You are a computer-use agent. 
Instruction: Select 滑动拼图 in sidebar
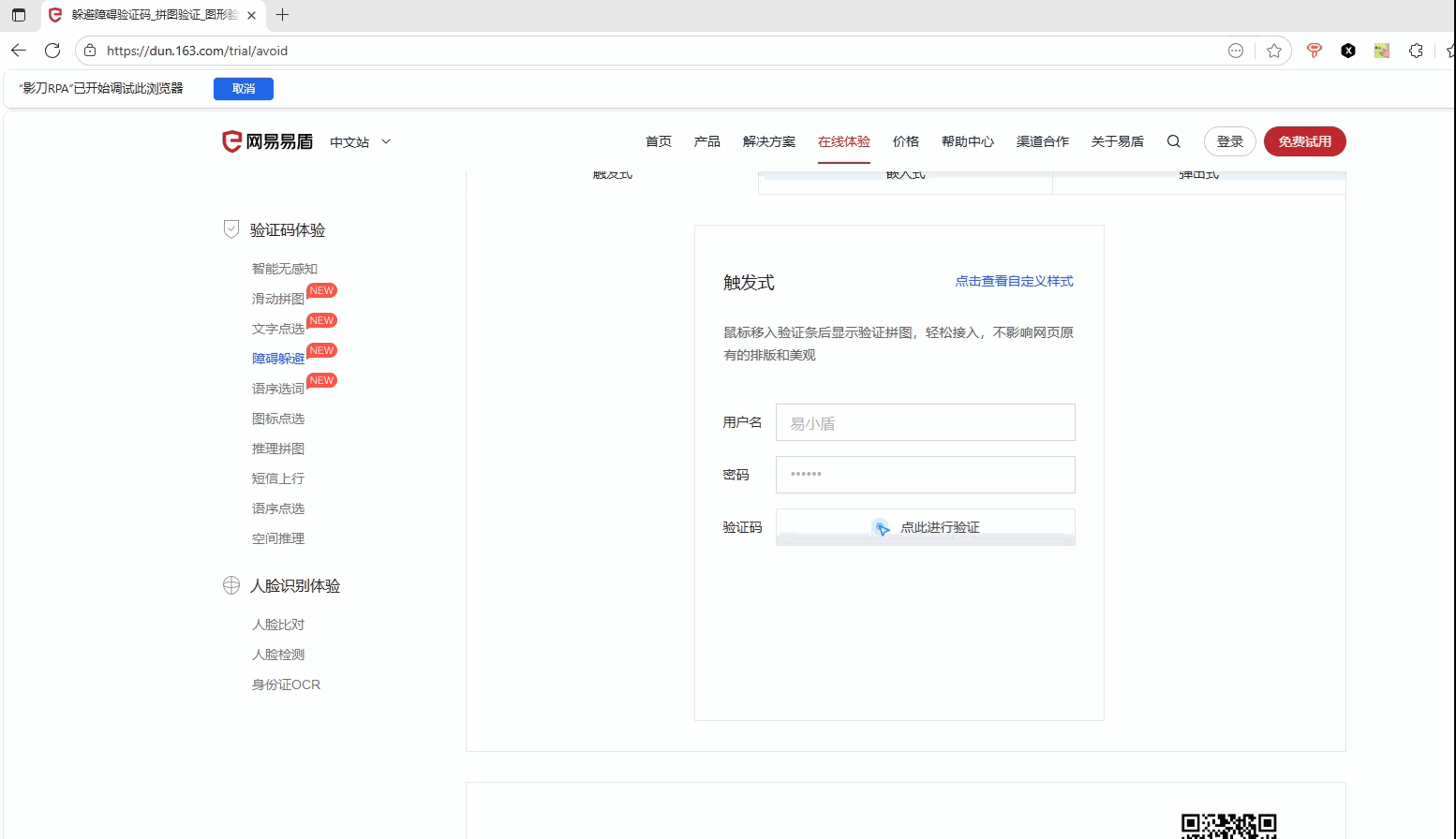click(x=277, y=299)
